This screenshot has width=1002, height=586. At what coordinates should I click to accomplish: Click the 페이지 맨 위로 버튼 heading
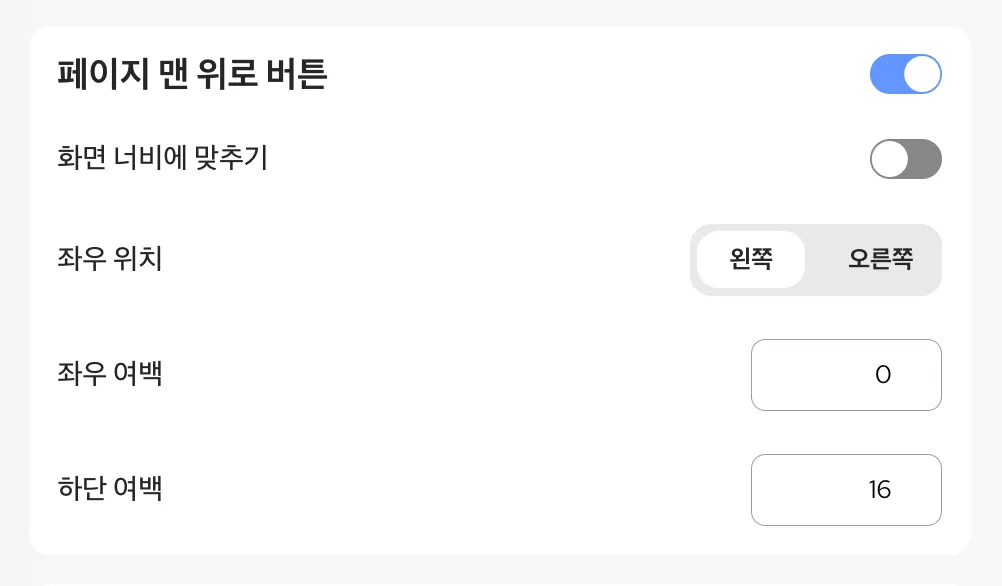[193, 75]
